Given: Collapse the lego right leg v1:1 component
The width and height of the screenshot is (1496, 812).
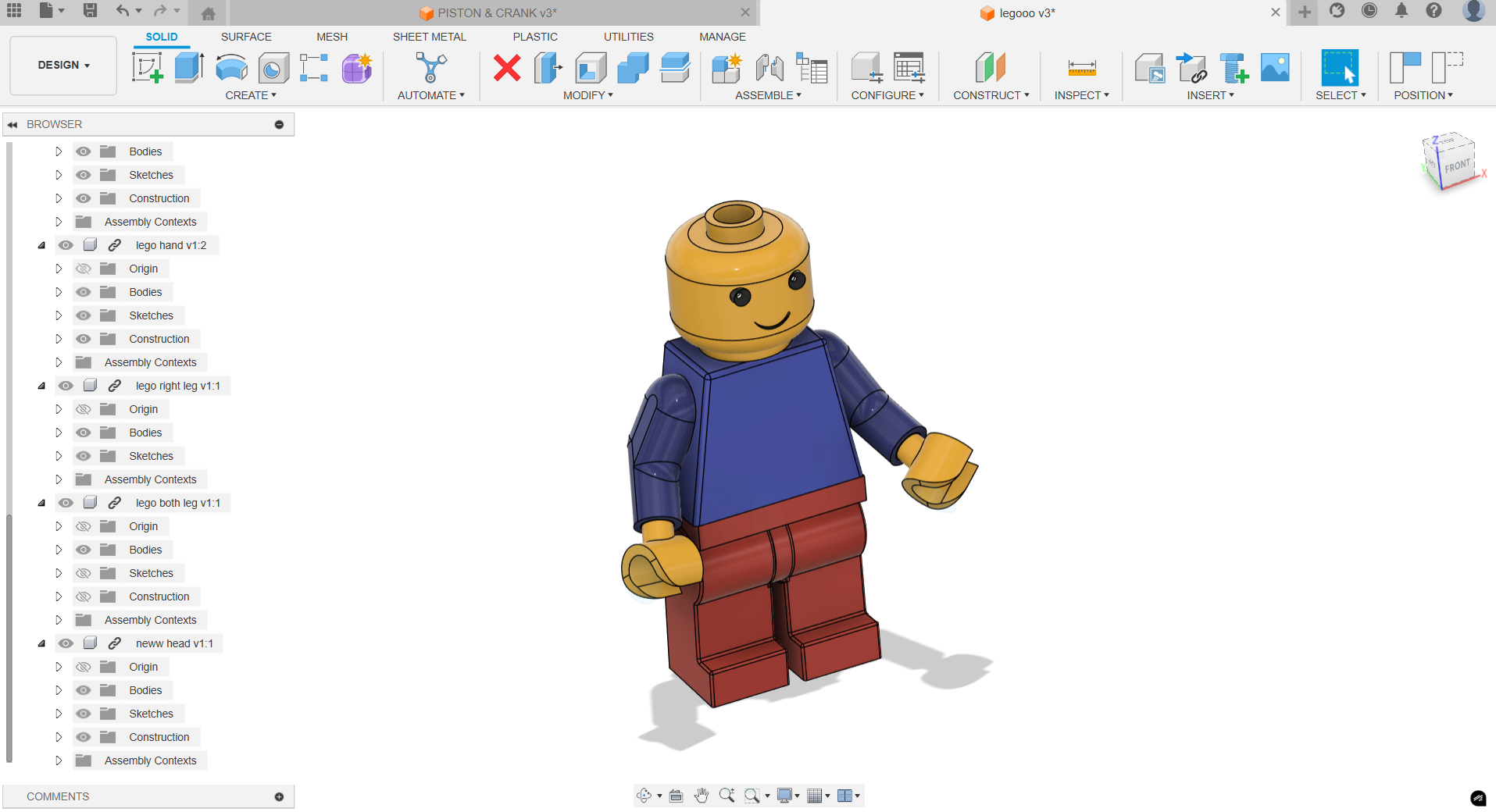Looking at the screenshot, I should click(x=41, y=386).
